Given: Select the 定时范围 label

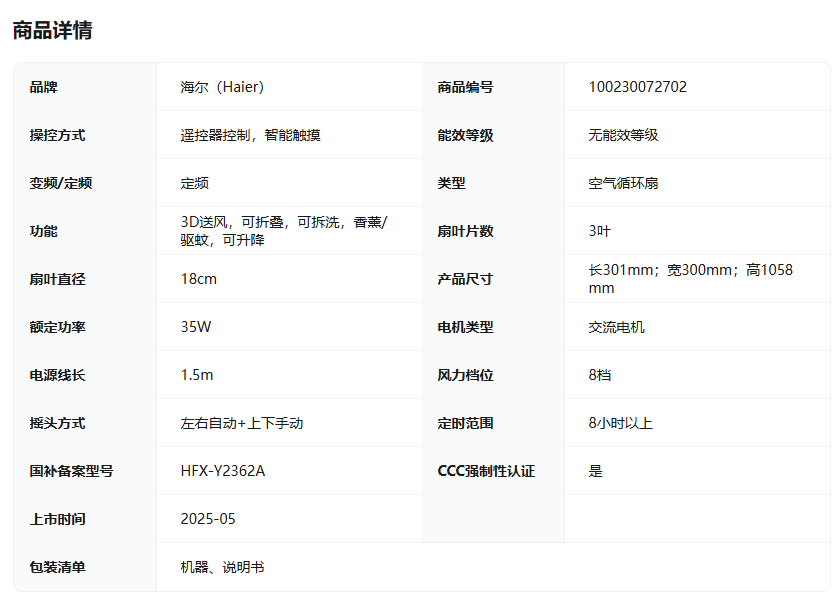Looking at the screenshot, I should point(465,423).
